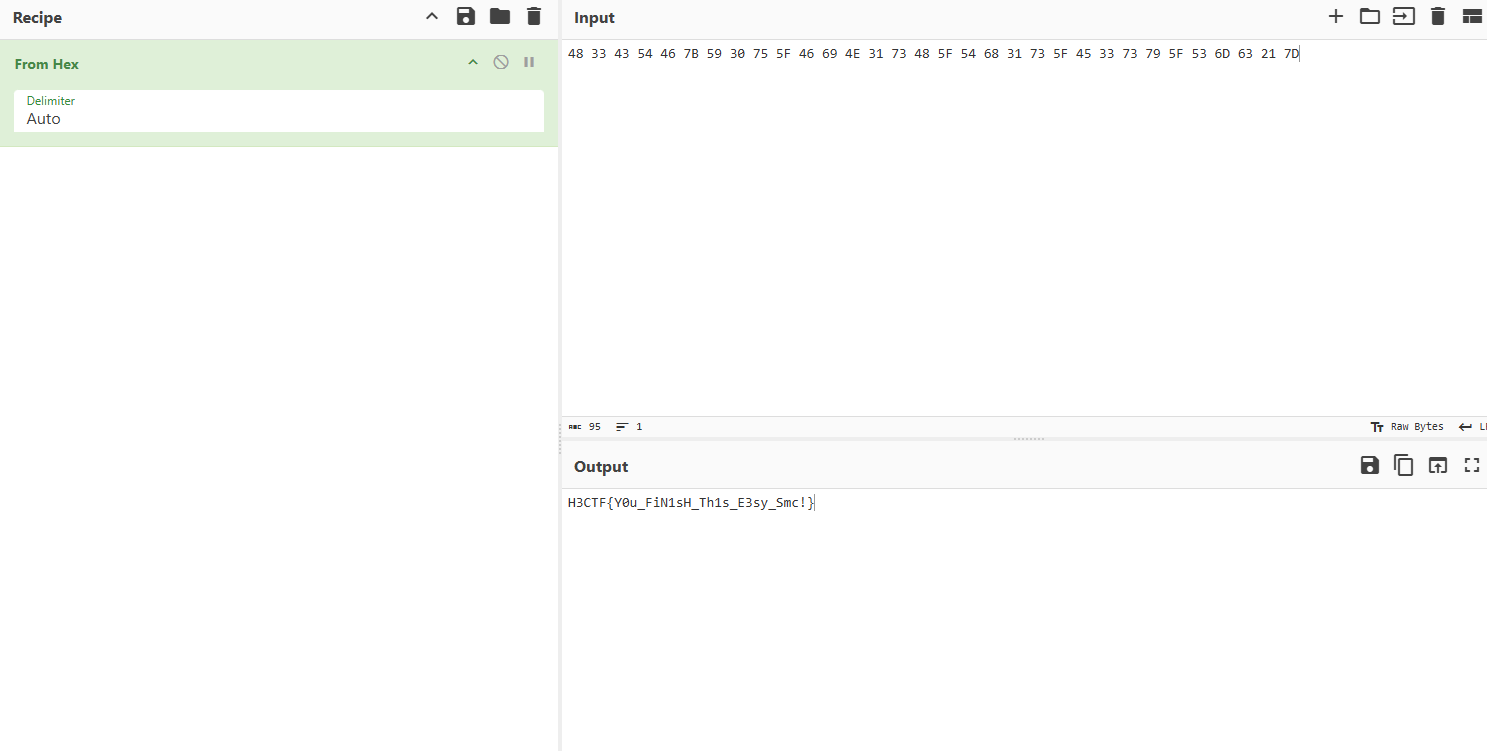
Task: Open folder as input
Action: point(1369,16)
